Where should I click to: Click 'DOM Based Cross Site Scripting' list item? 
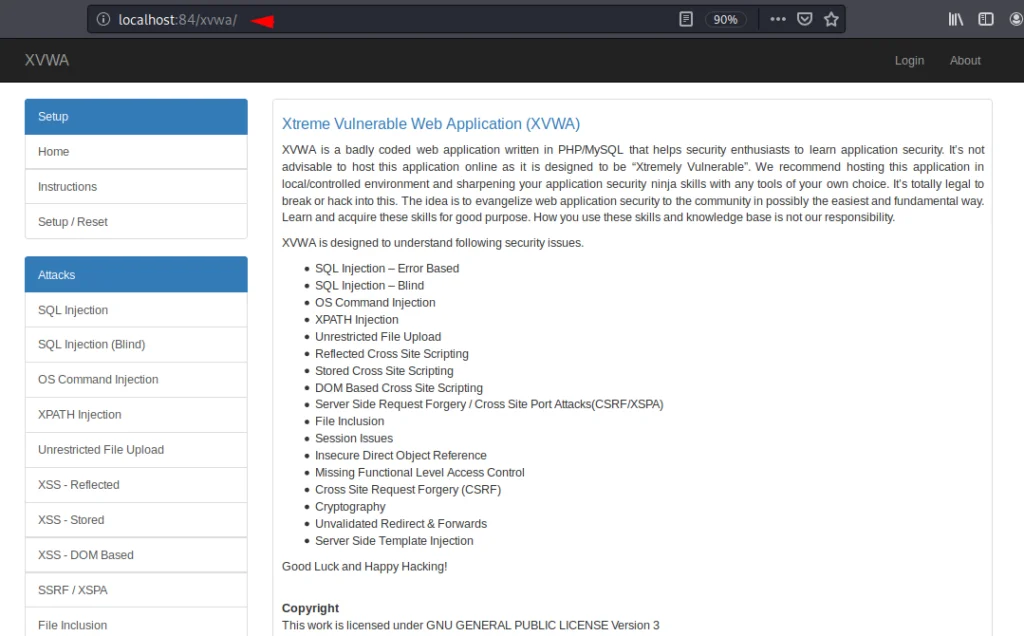tap(398, 387)
